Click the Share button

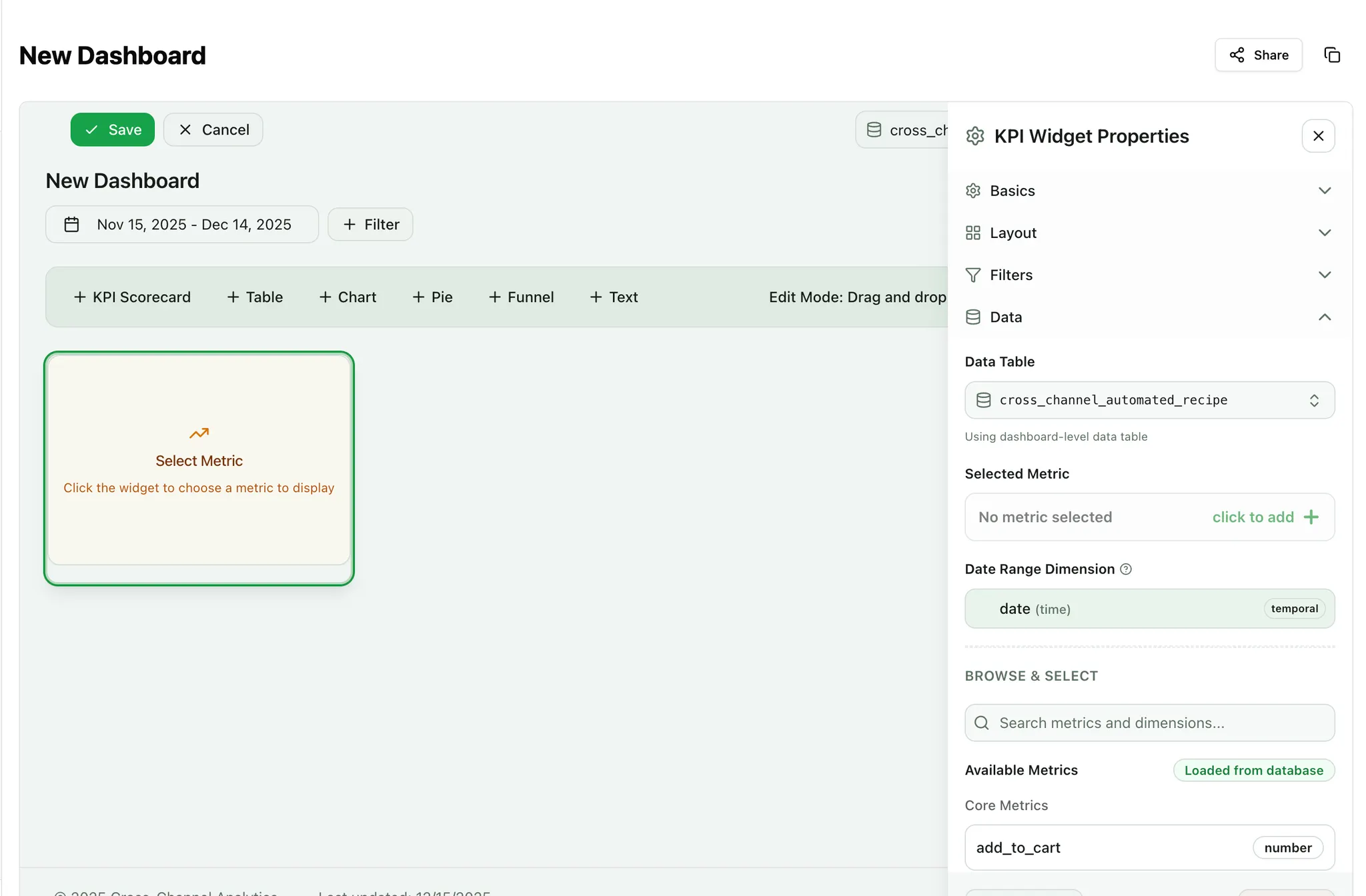click(x=1258, y=55)
